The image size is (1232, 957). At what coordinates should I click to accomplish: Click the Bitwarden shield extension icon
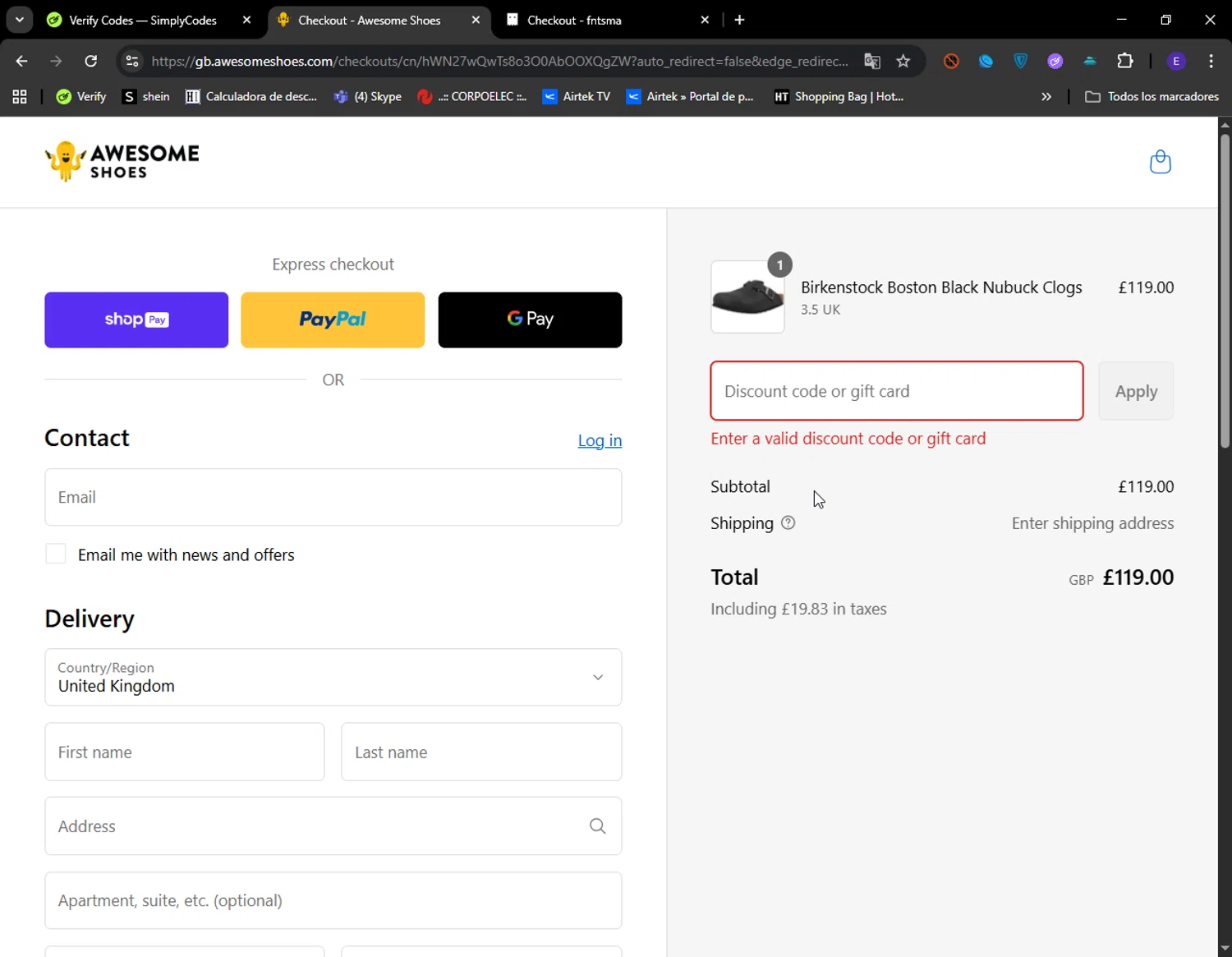coord(1020,61)
